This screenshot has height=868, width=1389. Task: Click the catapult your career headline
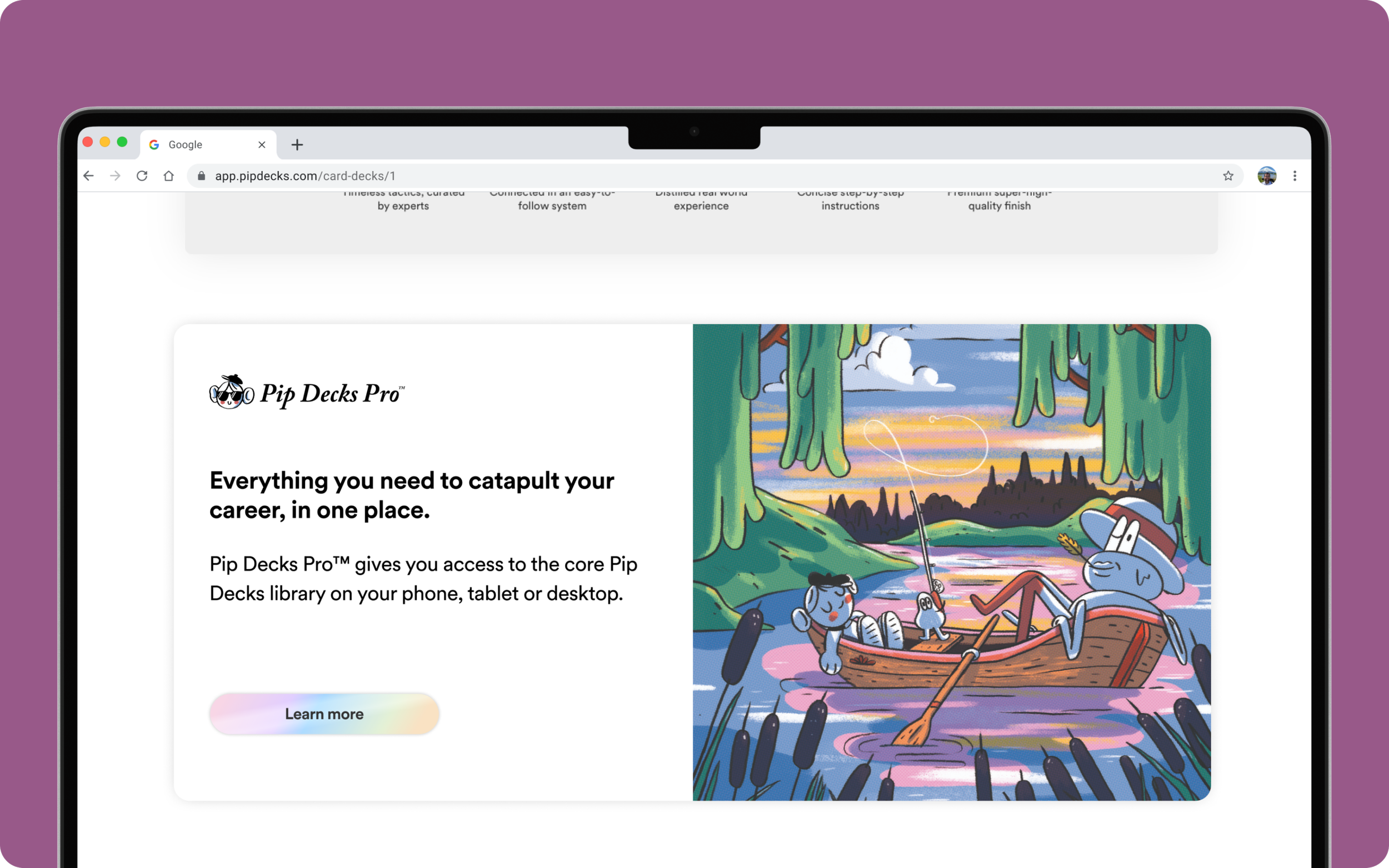(x=411, y=495)
